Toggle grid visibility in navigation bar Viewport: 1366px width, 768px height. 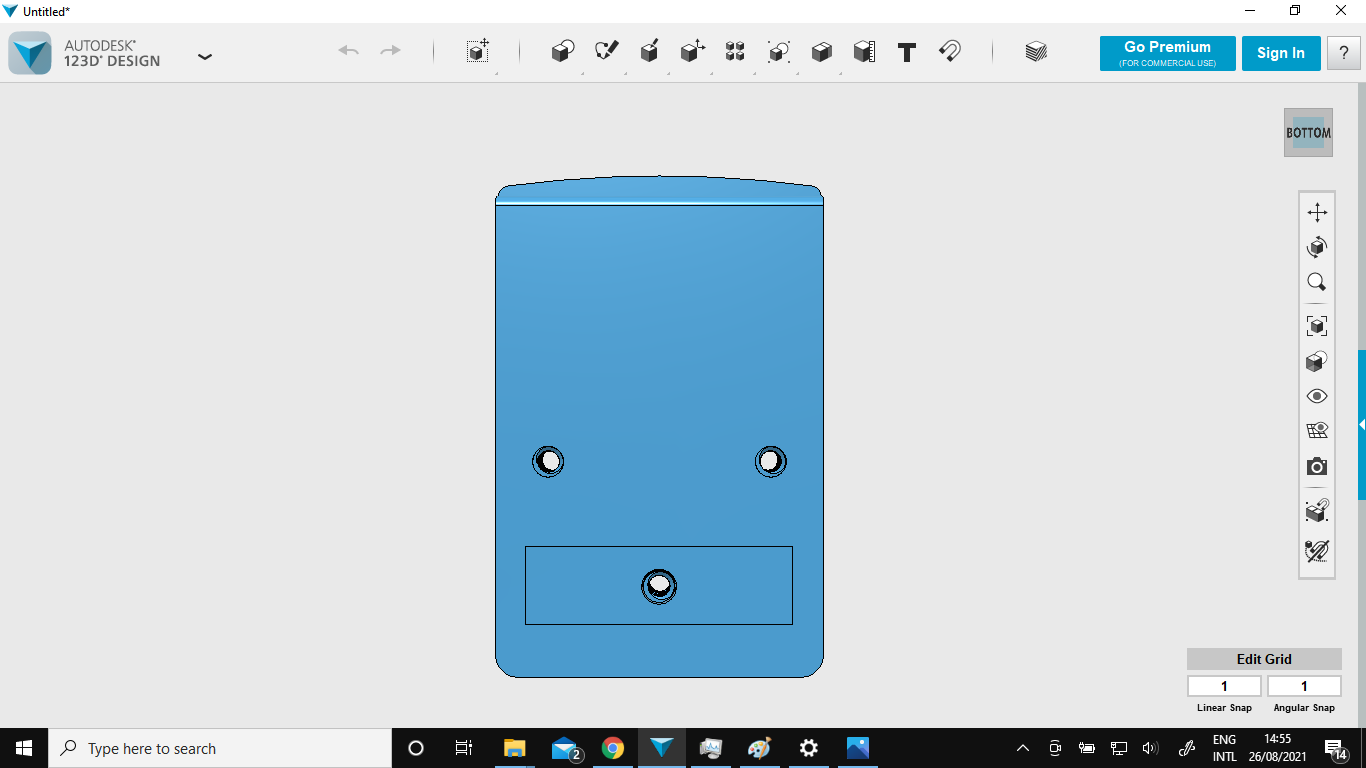1317,431
